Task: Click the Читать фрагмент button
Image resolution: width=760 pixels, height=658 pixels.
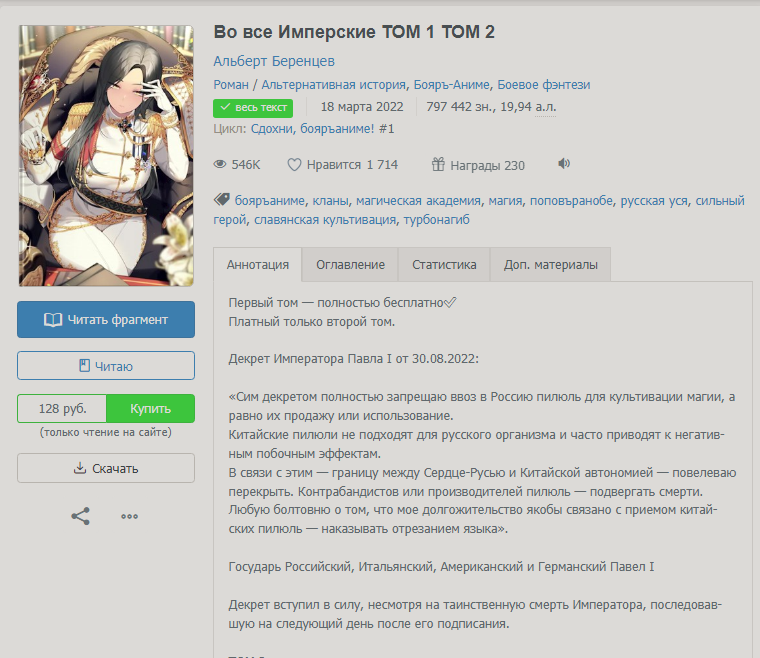Action: click(x=106, y=319)
